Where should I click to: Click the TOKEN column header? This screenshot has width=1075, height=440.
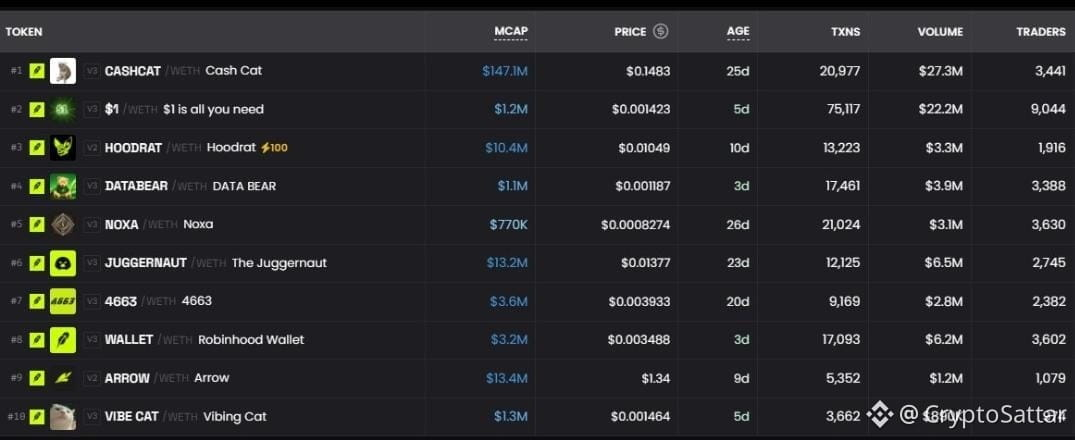point(24,32)
